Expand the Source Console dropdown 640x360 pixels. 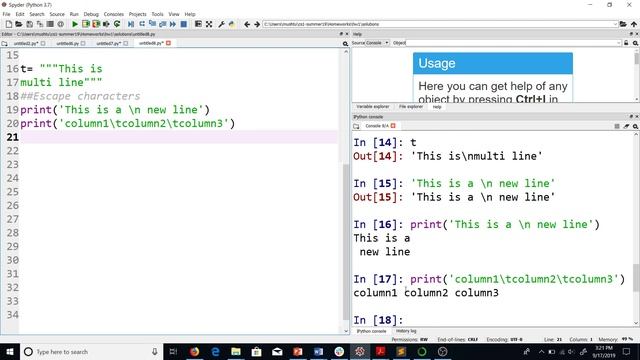[x=378, y=43]
